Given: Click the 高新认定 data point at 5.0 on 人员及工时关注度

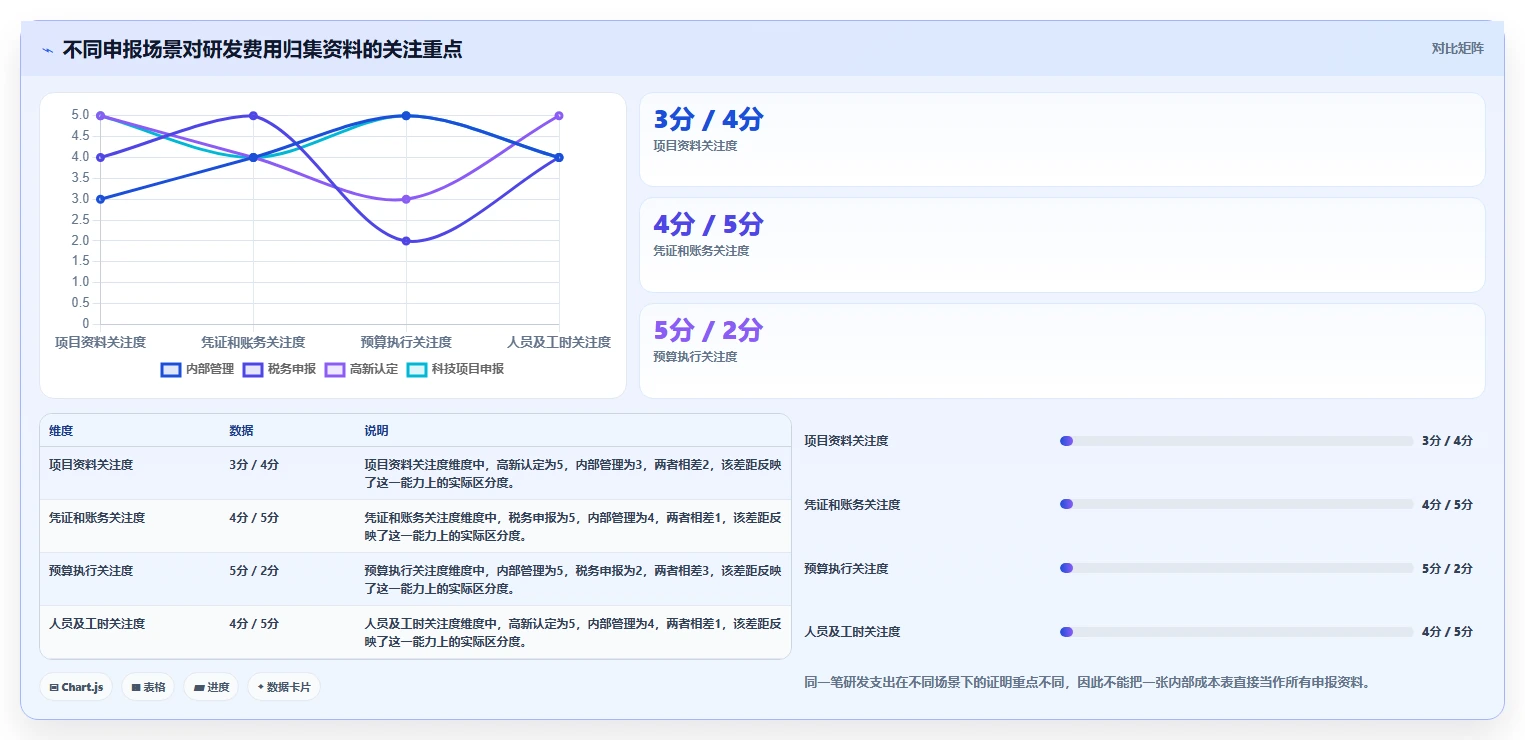Looking at the screenshot, I should [x=559, y=116].
